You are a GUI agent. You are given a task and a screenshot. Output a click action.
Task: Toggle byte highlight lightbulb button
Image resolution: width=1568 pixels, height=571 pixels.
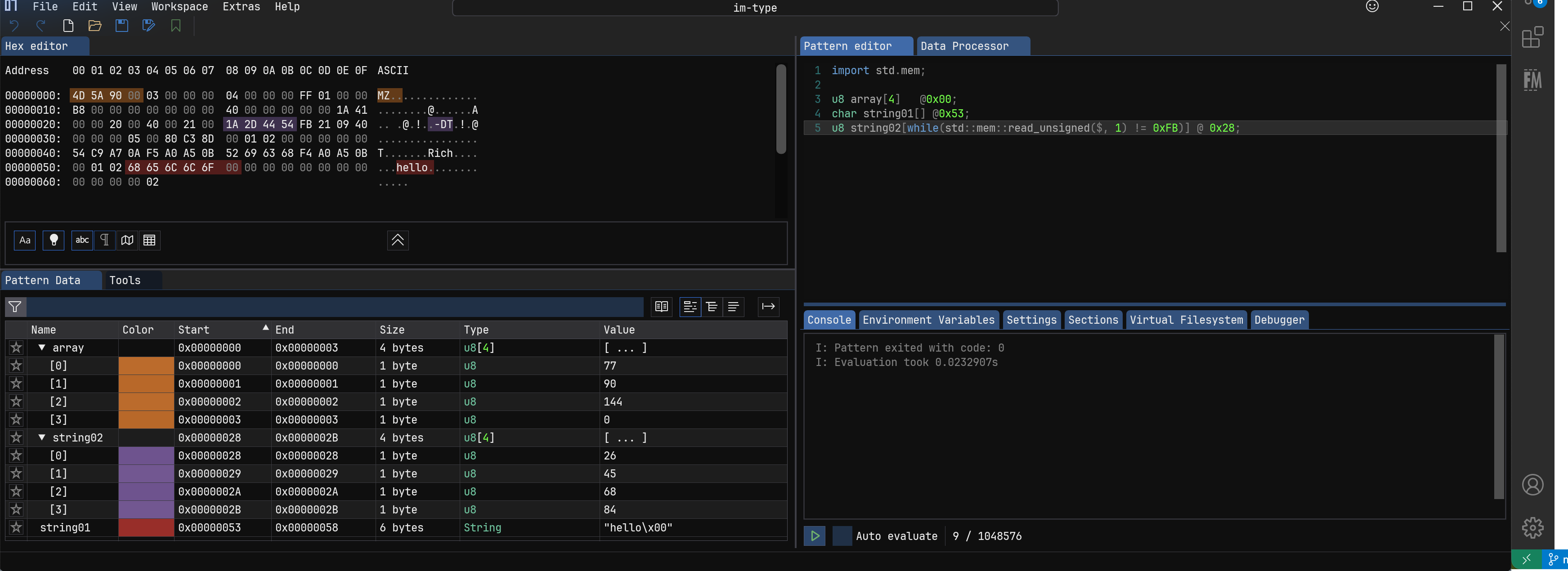pos(54,240)
